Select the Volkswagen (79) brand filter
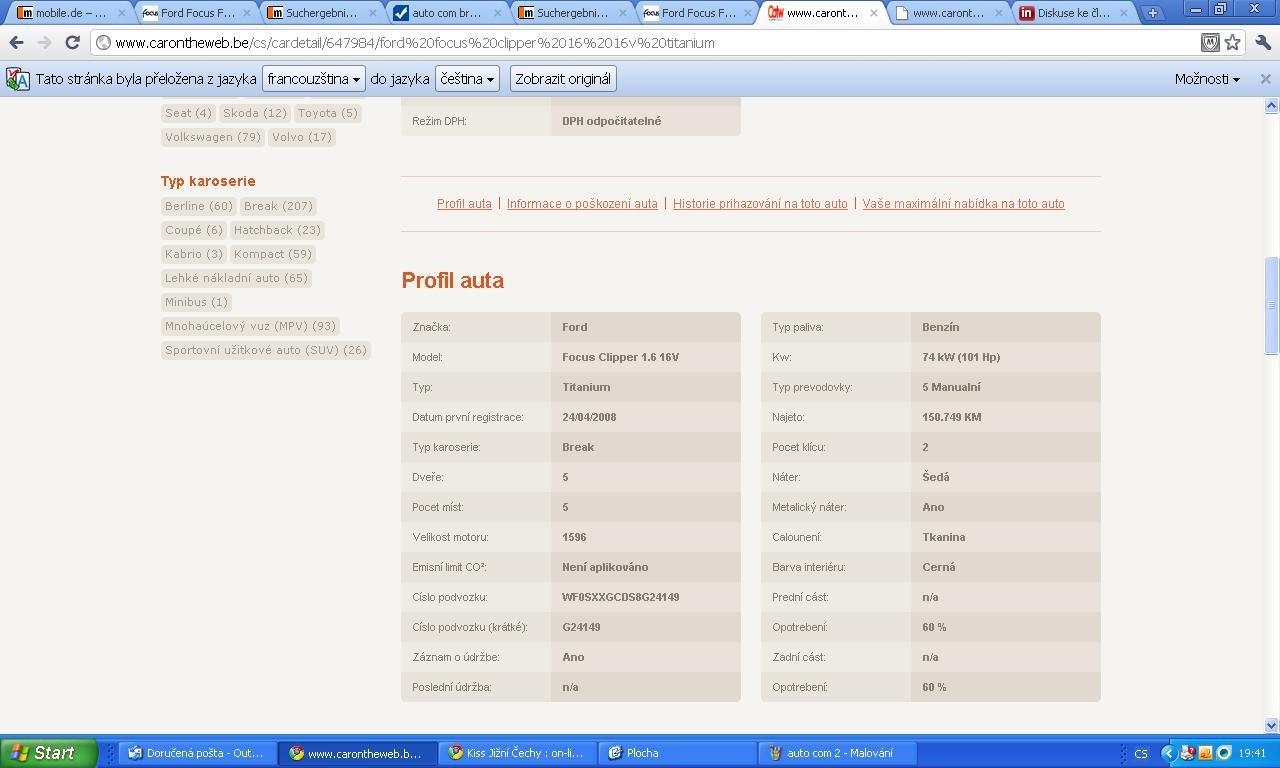1280x768 pixels. (212, 137)
